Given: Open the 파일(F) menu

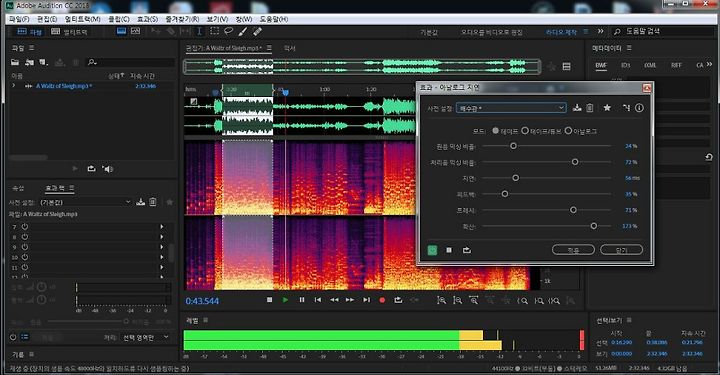Looking at the screenshot, I should (19, 19).
